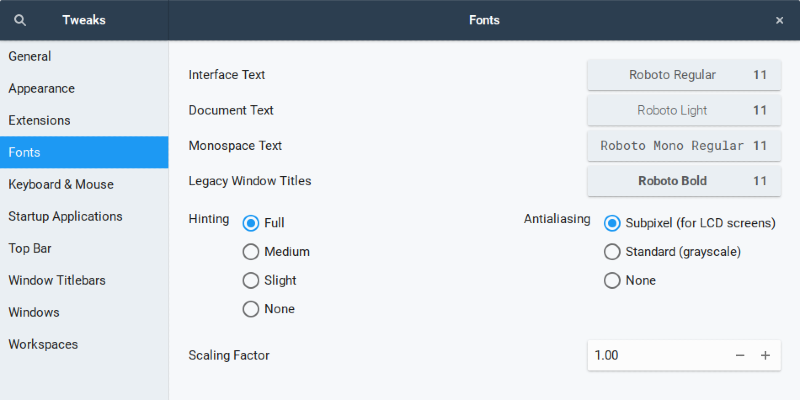Set hinting to None
The image size is (800, 400).
coord(251,310)
